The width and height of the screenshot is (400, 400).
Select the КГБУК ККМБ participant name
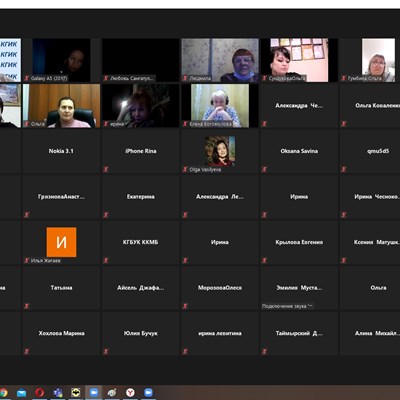click(x=140, y=242)
